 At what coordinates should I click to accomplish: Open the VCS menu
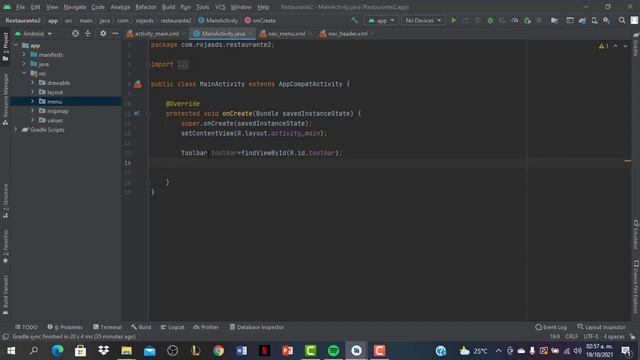tap(220, 7)
